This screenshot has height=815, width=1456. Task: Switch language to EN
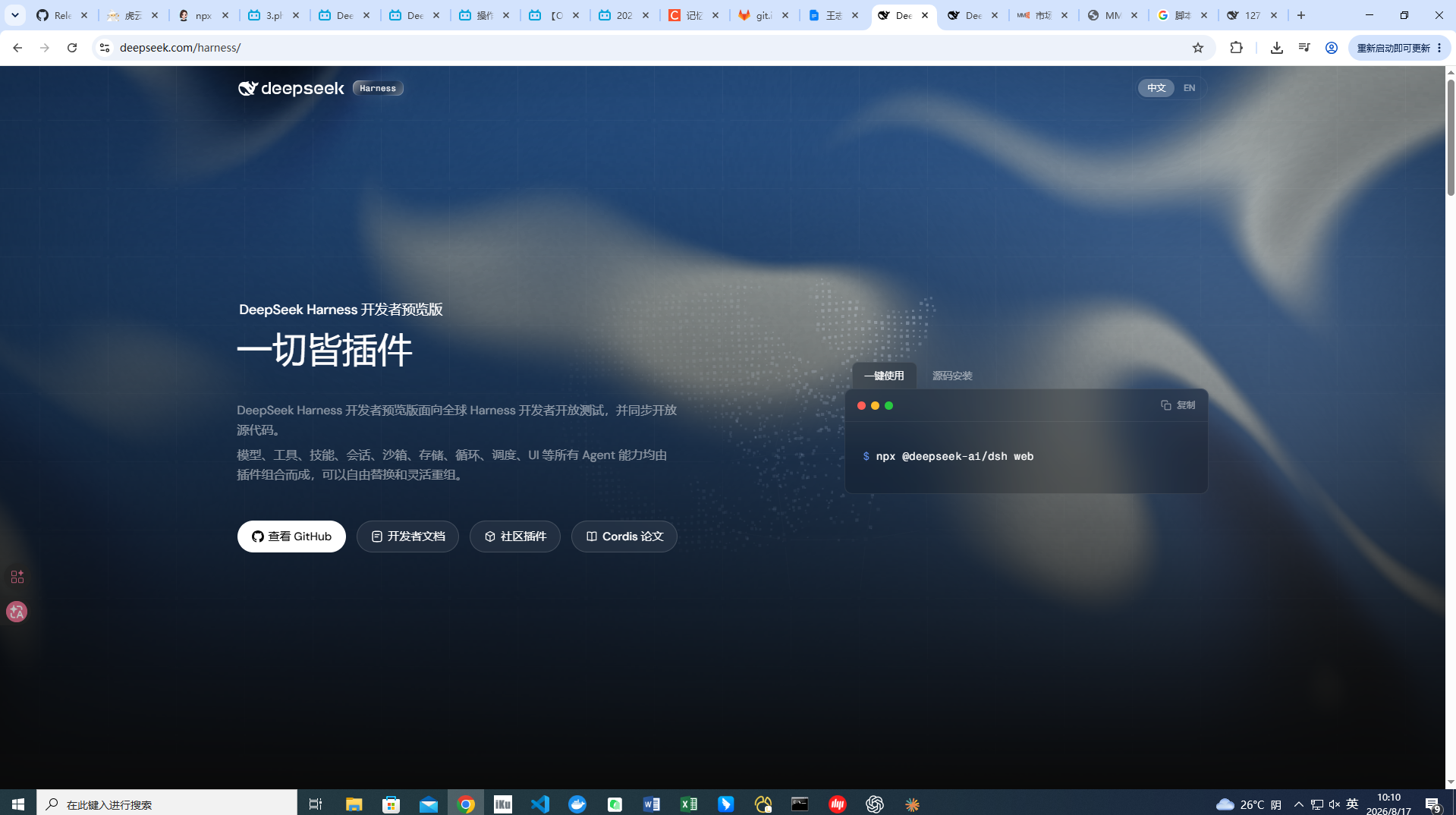[x=1189, y=88]
